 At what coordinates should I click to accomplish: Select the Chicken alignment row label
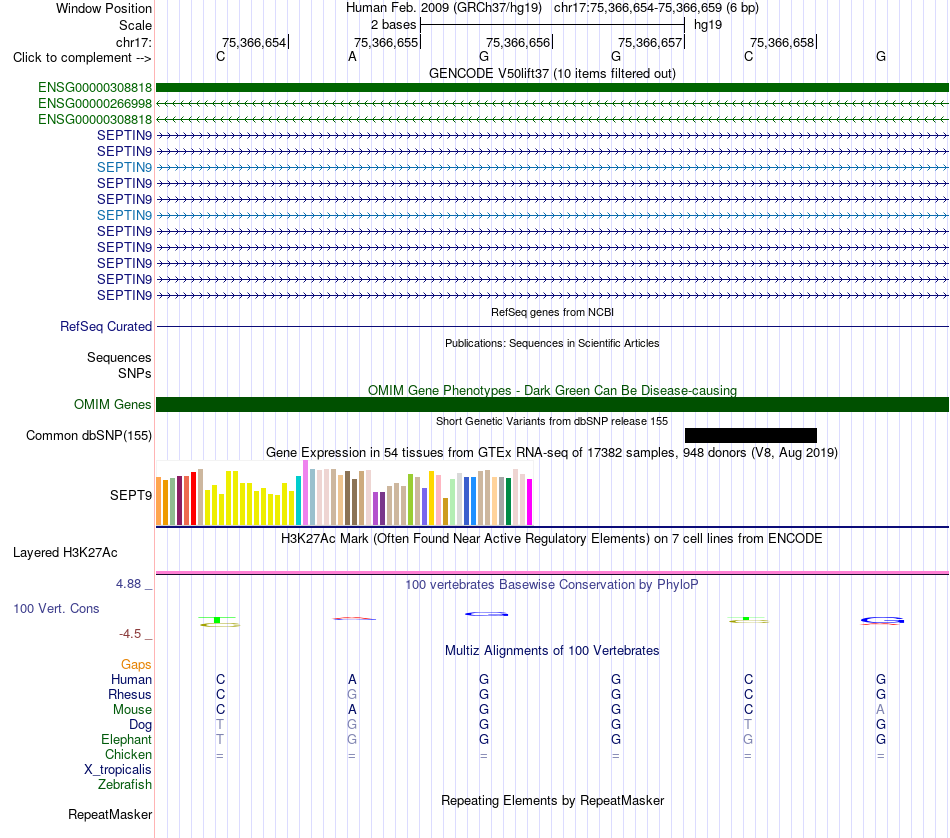point(128,754)
